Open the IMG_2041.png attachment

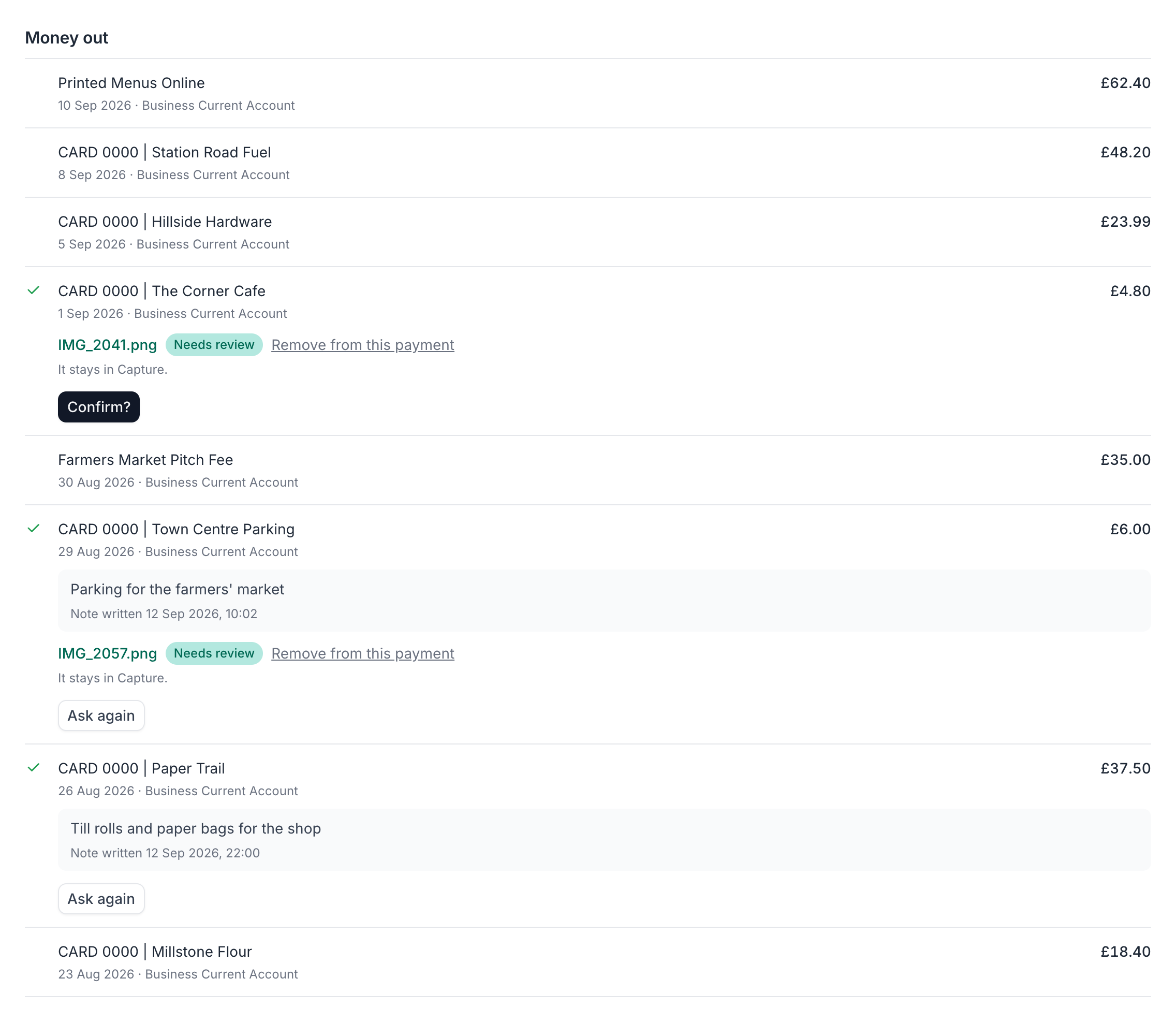(107, 345)
